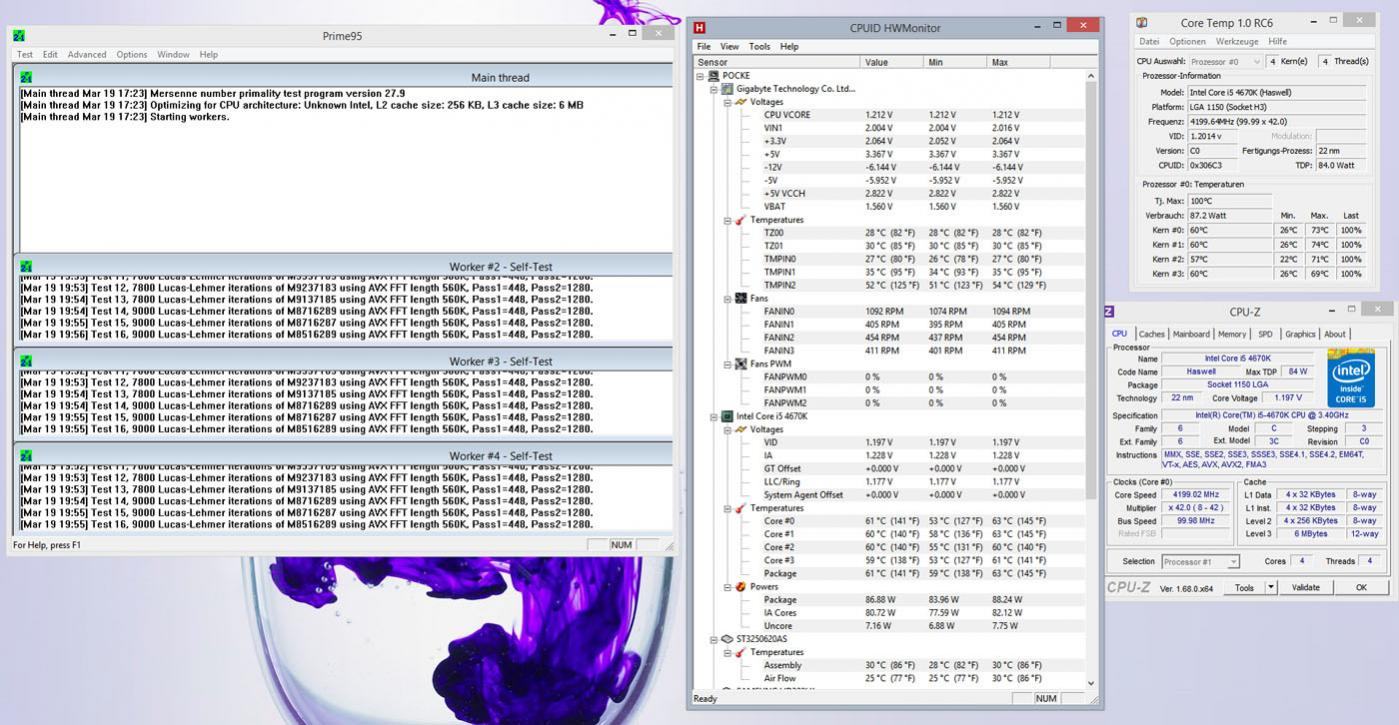1399x725 pixels.
Task: Collapse the Gigabyte Technology tree node
Action: click(714, 89)
